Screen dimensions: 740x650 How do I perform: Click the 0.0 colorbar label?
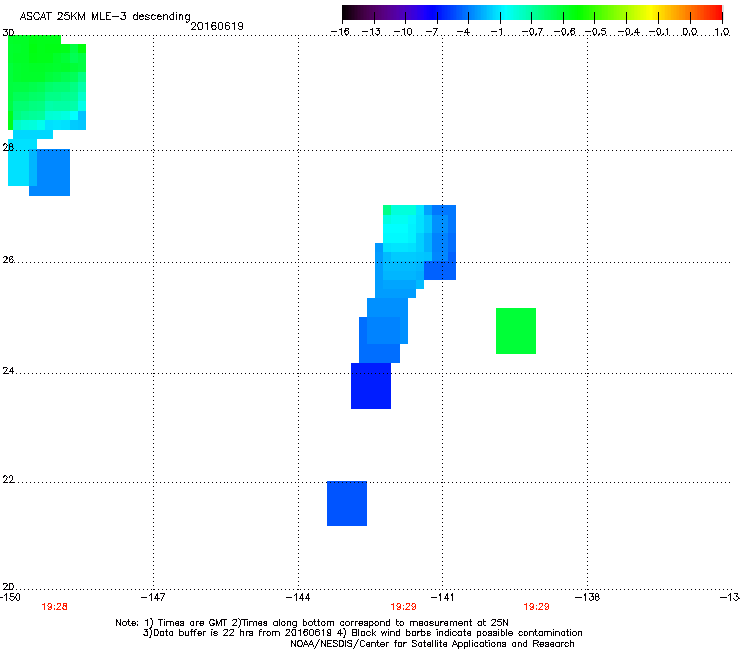point(690,32)
